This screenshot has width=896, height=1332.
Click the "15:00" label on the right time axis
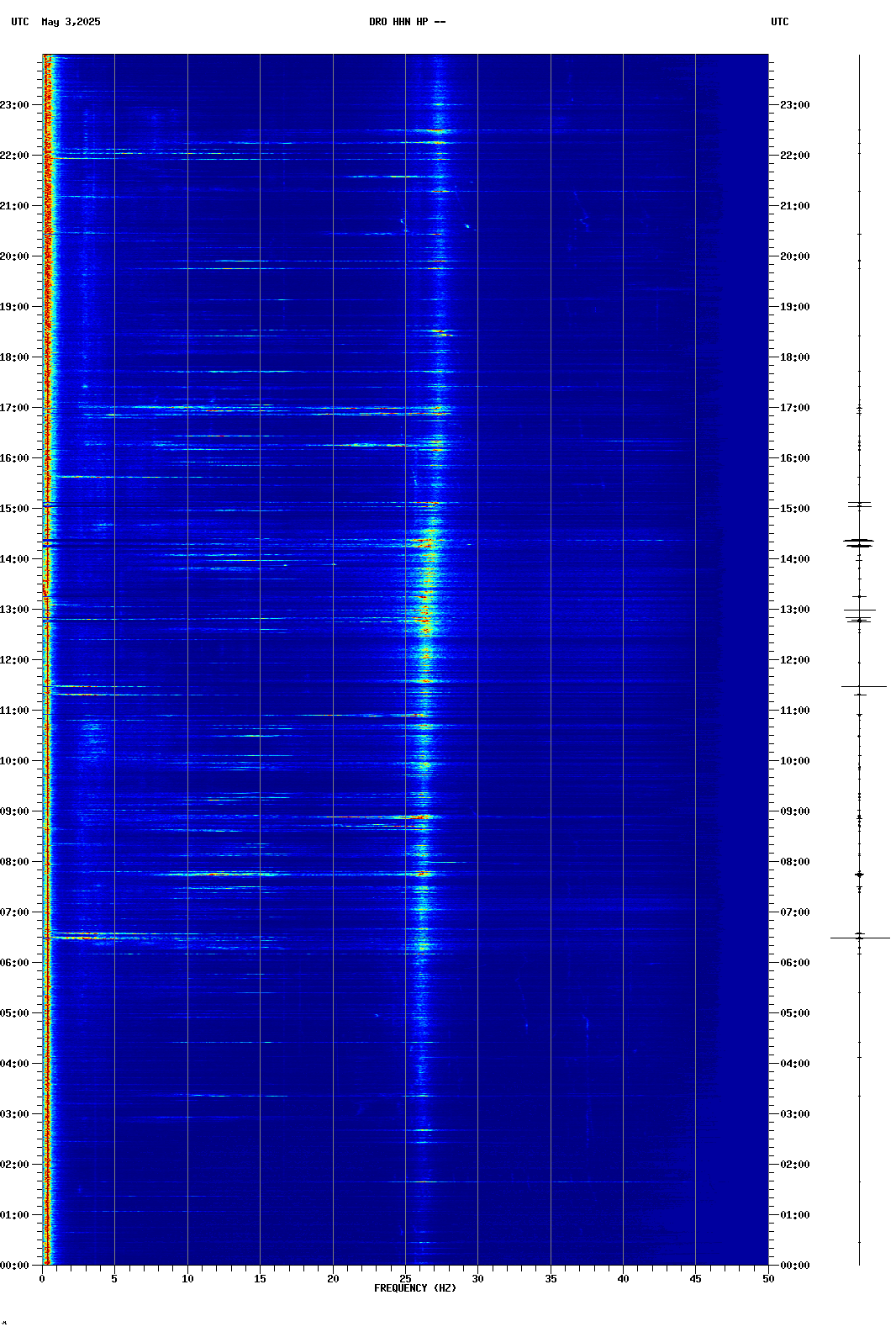pyautogui.click(x=795, y=509)
